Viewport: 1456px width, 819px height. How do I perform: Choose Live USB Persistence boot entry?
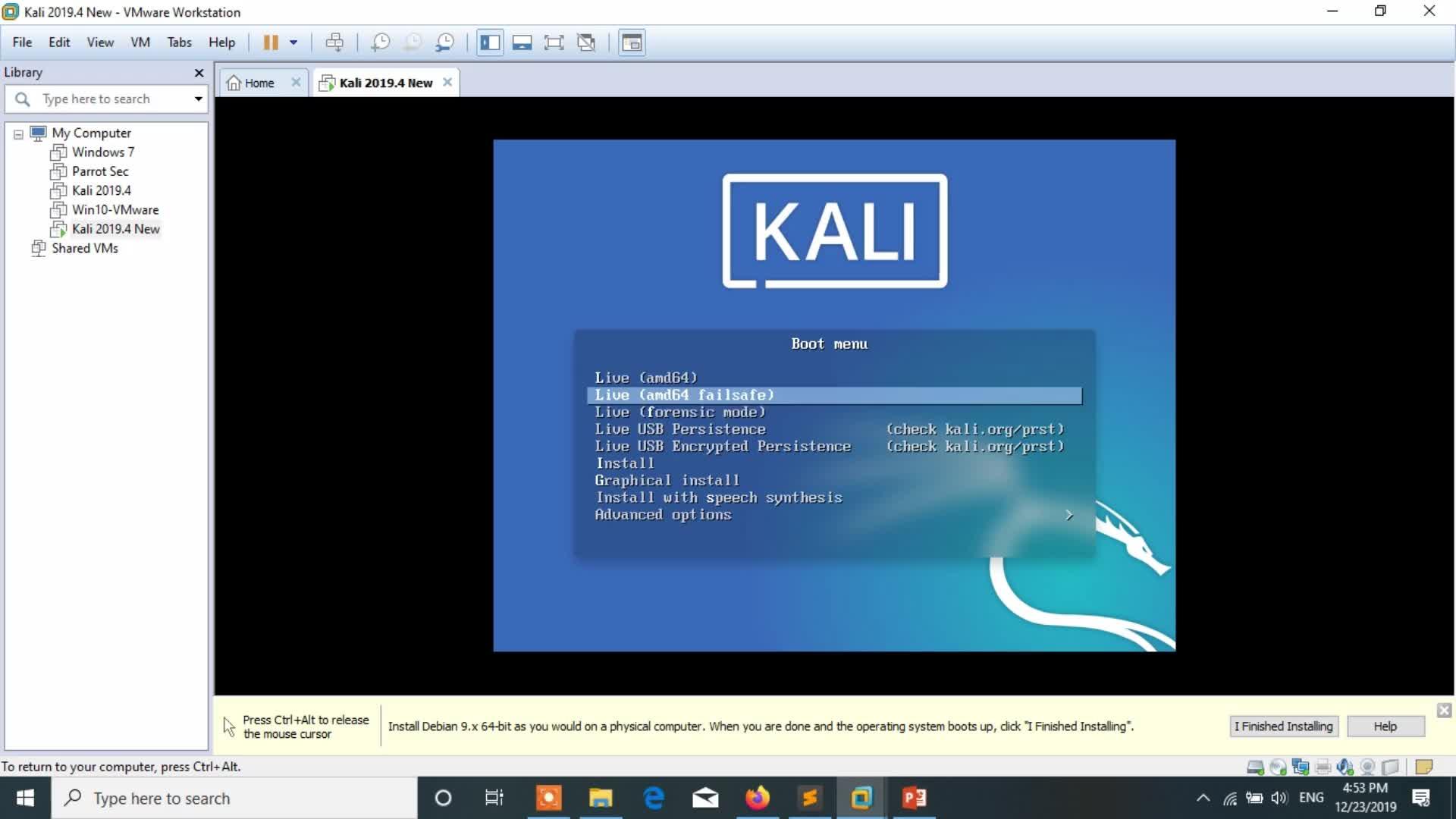(x=834, y=429)
